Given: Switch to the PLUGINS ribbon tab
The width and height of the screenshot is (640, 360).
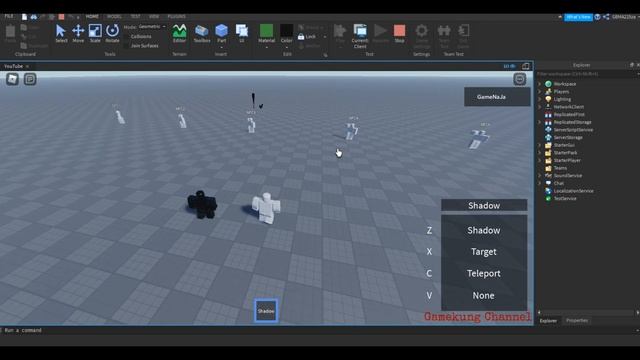Looking at the screenshot, I should [x=176, y=16].
